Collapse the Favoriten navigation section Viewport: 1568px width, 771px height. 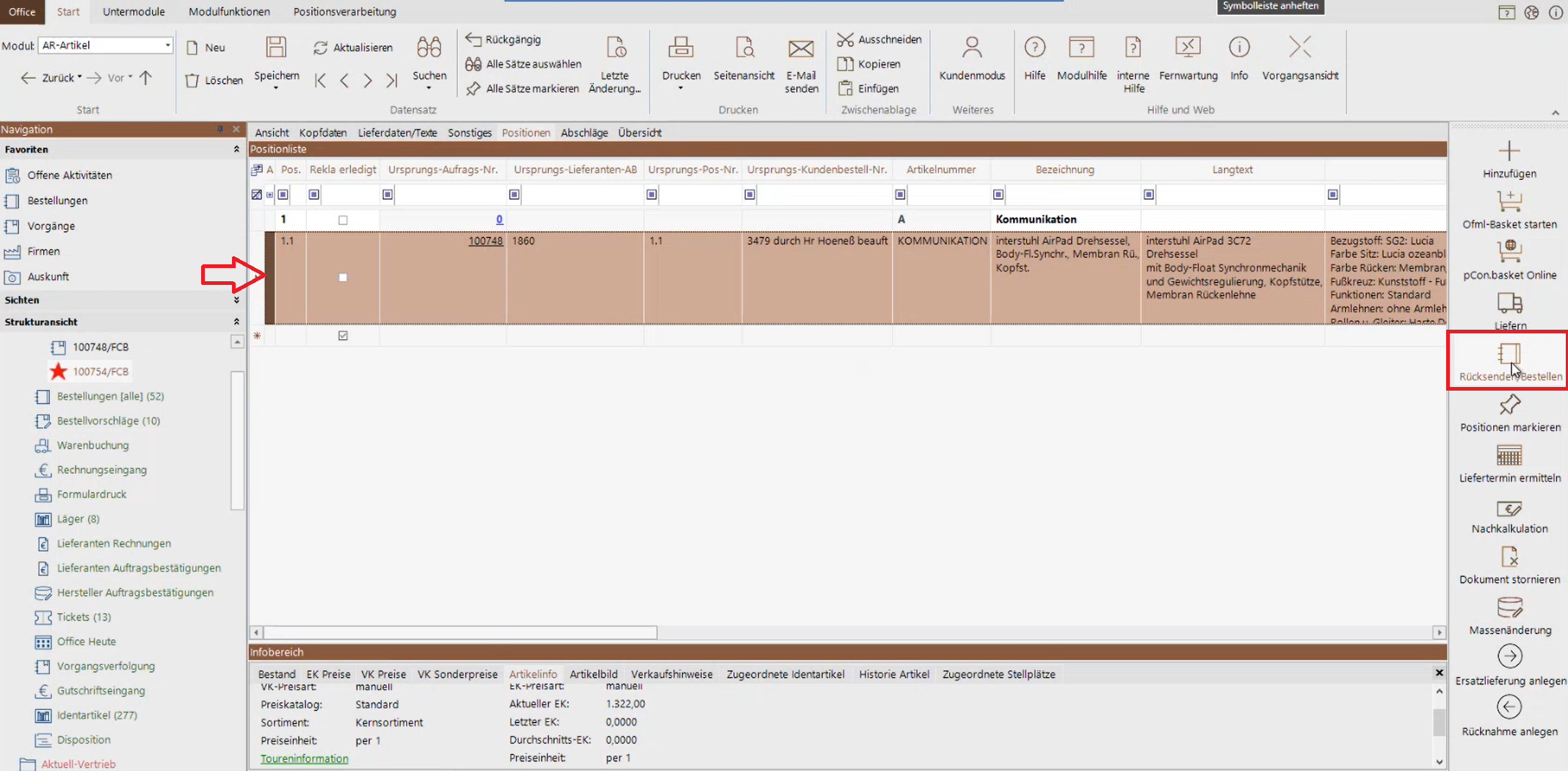pos(236,150)
